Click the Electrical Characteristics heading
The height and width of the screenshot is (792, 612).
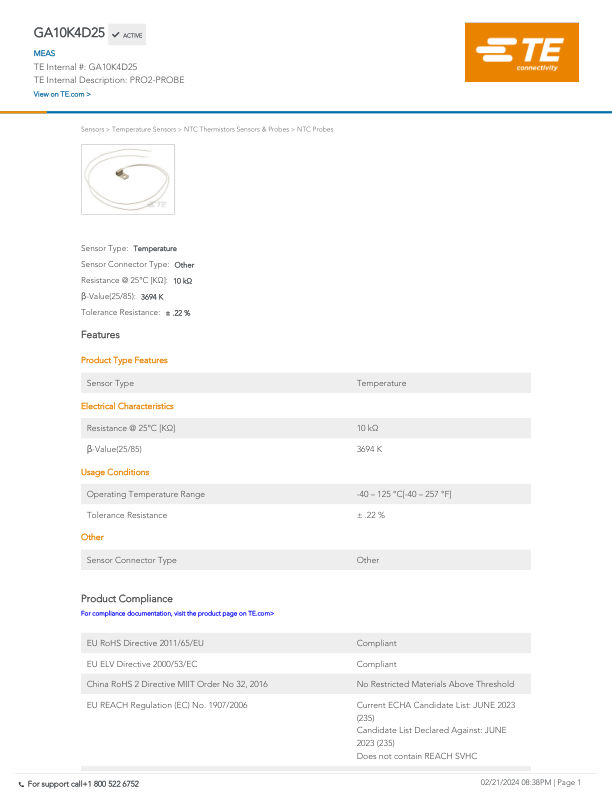(x=127, y=406)
